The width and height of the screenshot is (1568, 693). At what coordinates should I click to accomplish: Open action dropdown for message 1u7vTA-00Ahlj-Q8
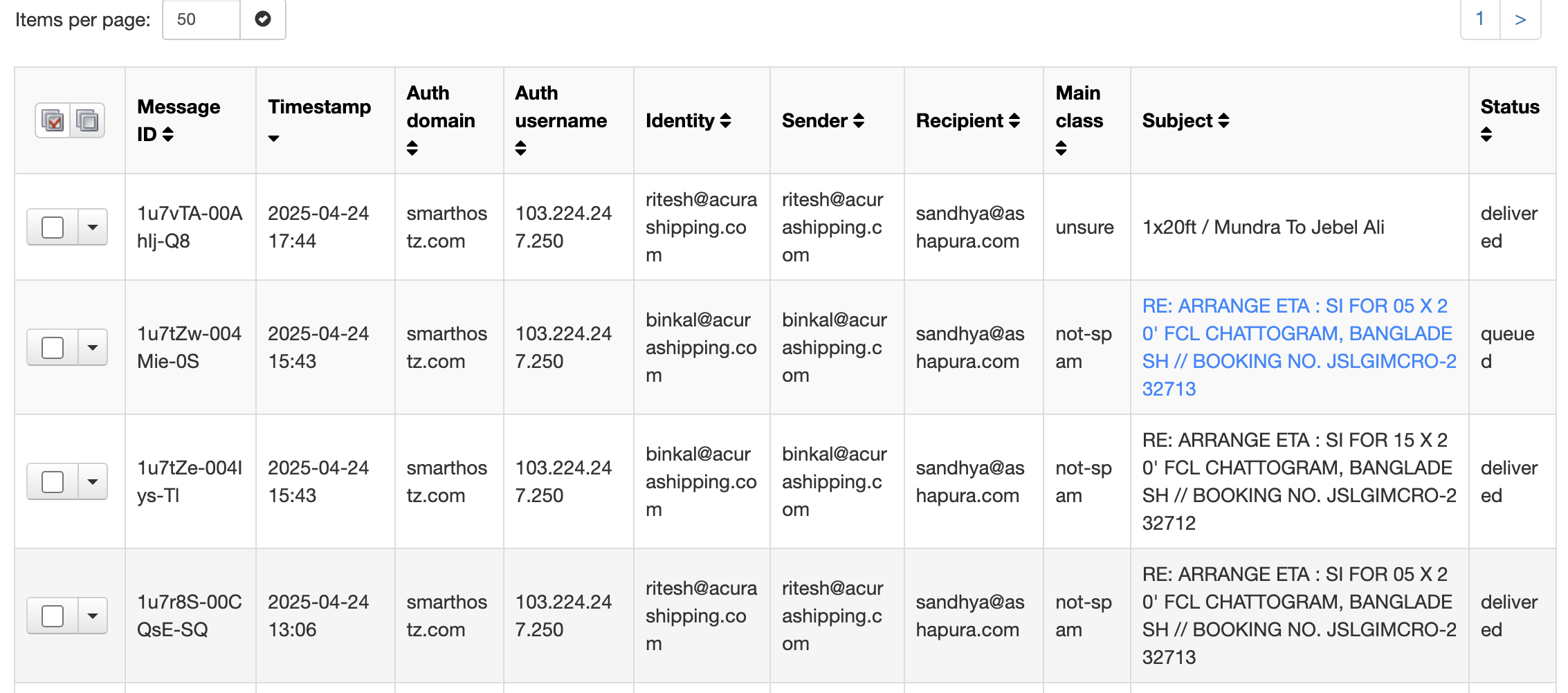click(x=93, y=228)
